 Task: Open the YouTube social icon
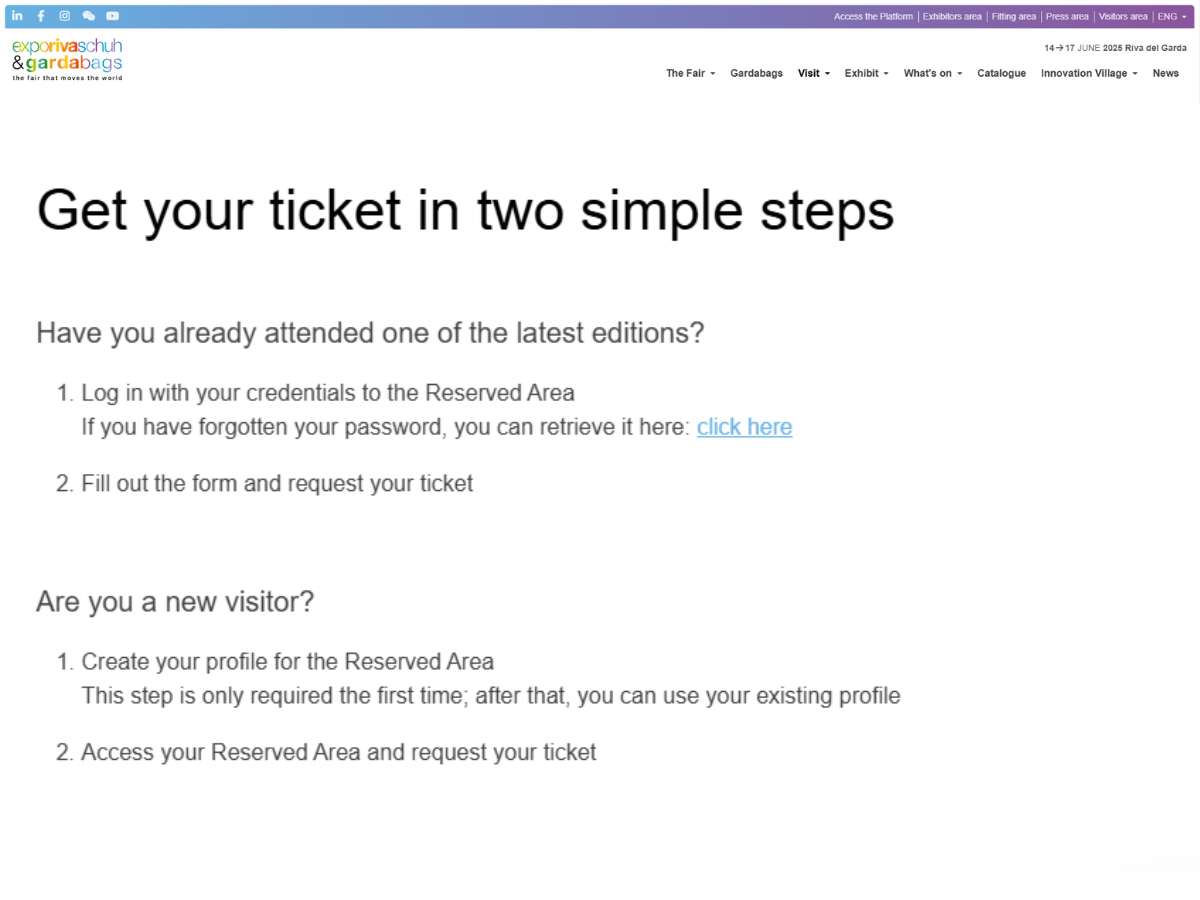113,16
